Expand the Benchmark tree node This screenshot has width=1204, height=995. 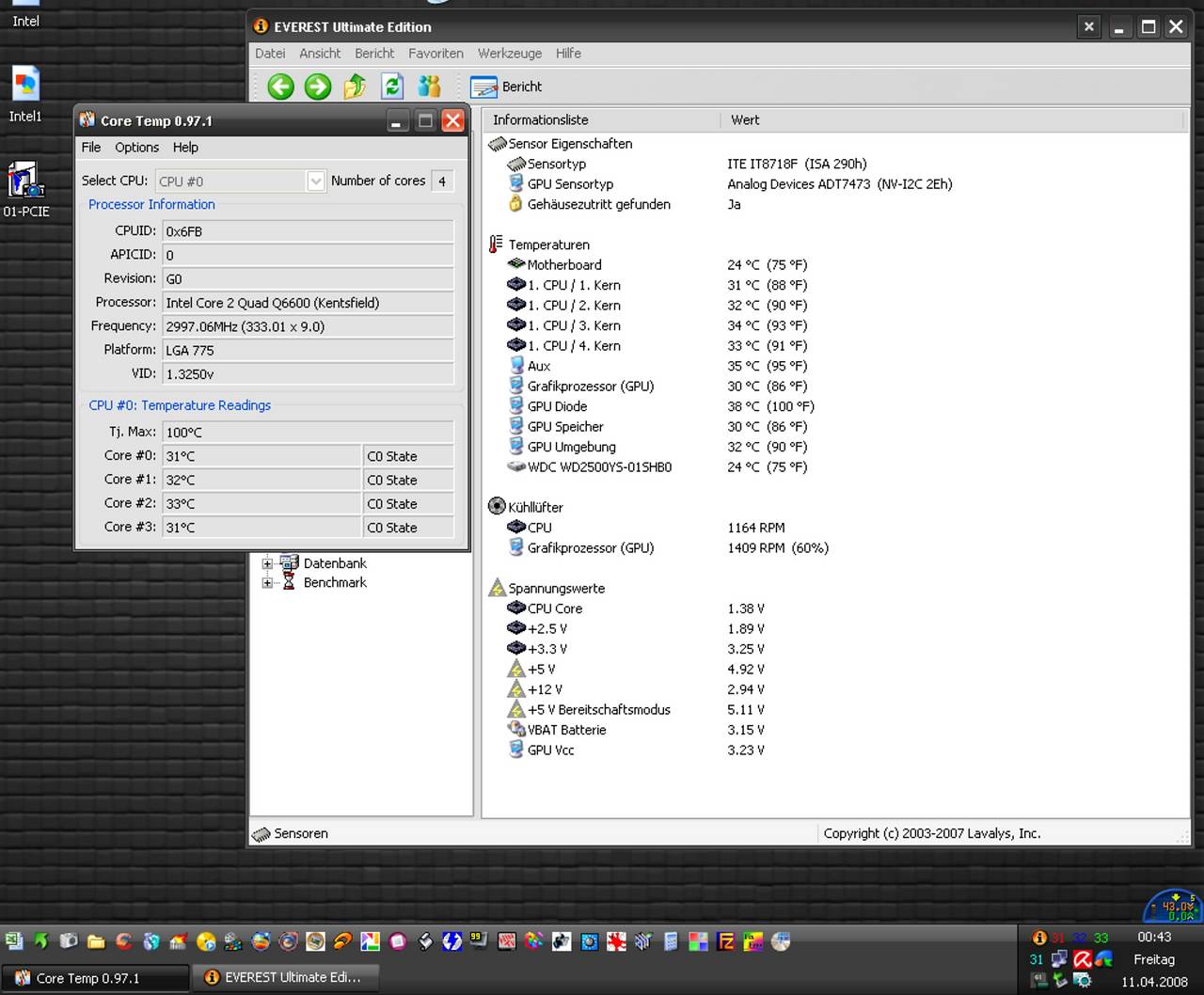point(267,583)
